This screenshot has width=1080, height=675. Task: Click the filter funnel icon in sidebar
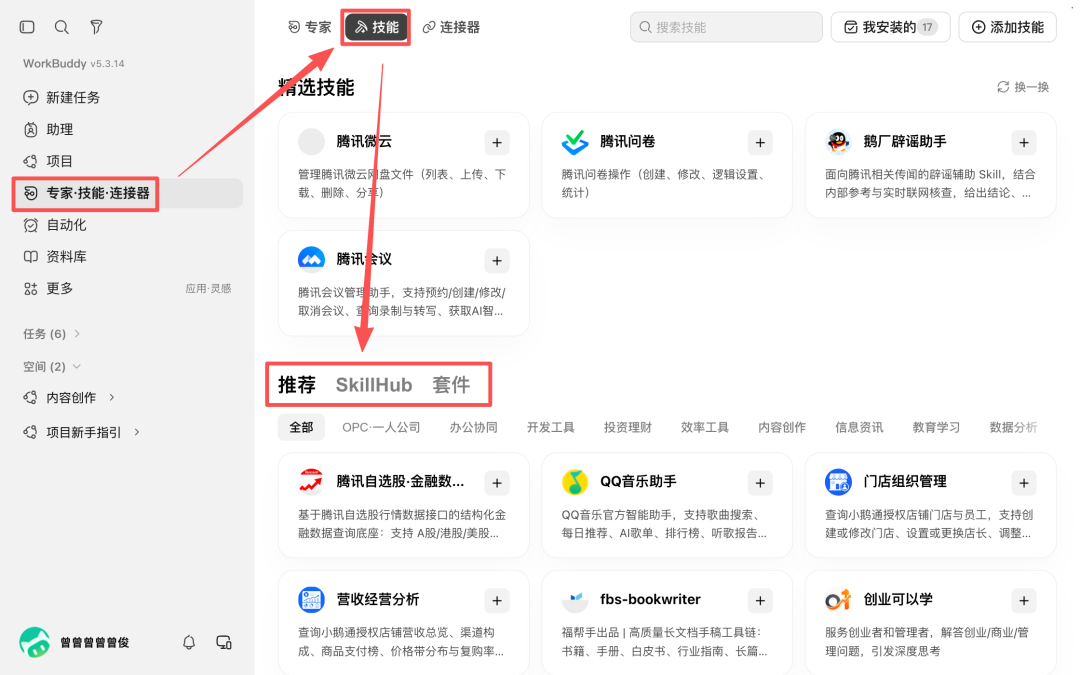pyautogui.click(x=96, y=27)
